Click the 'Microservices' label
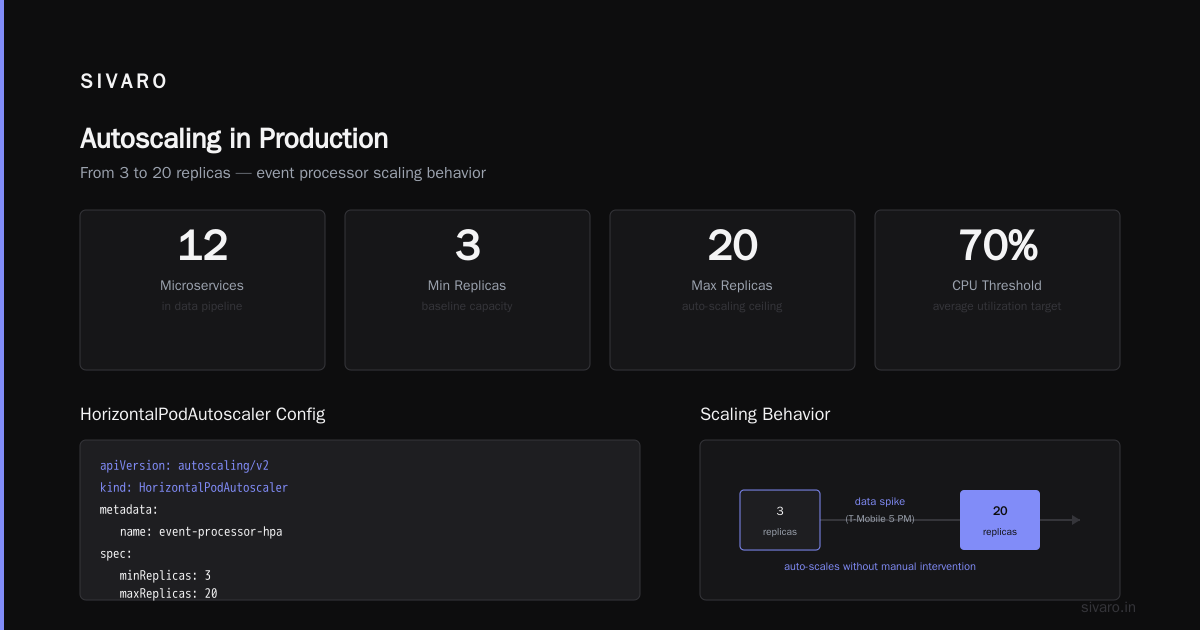This screenshot has height=630, width=1200. coord(202,286)
